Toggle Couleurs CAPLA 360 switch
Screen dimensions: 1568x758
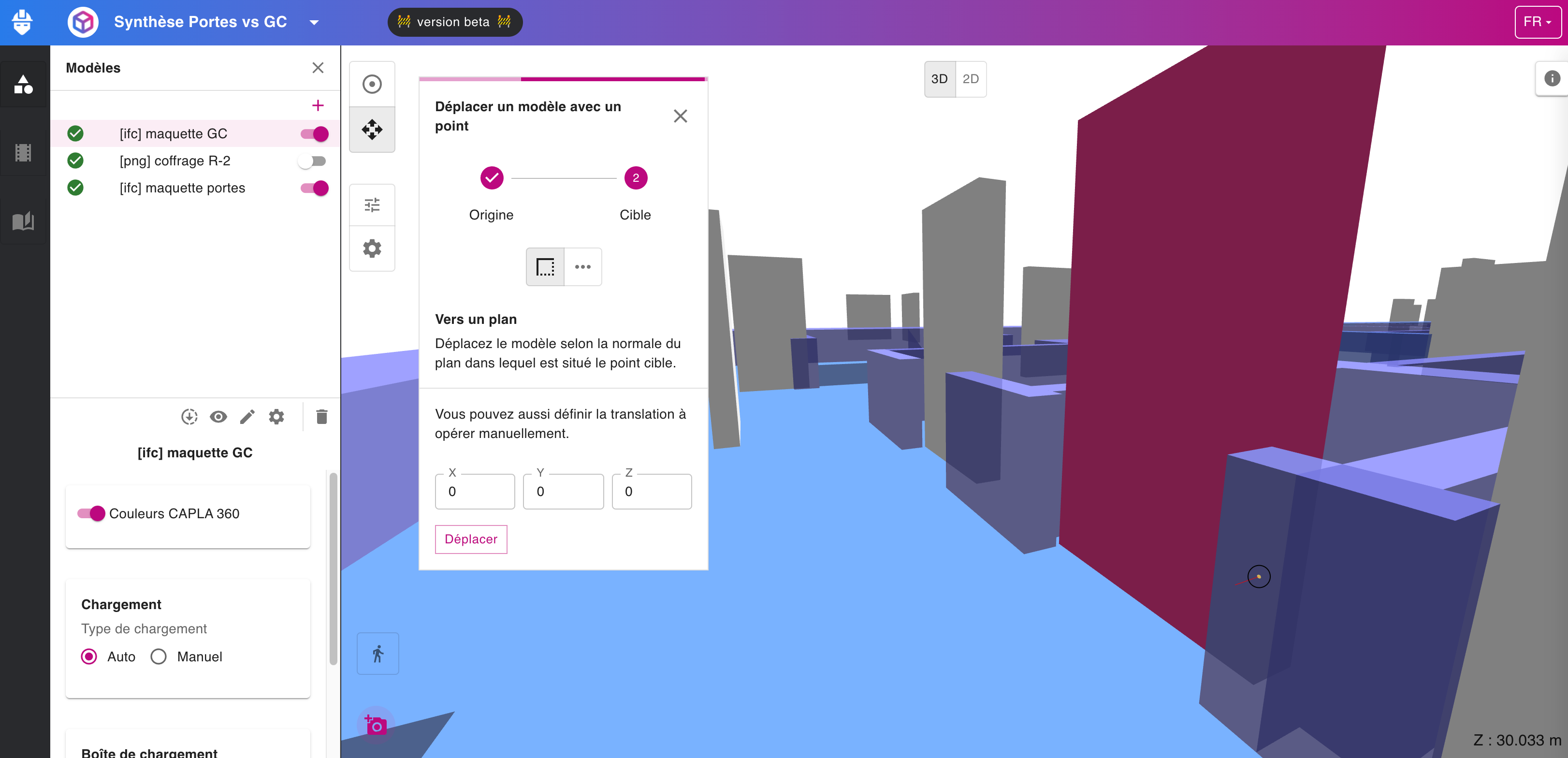pyautogui.click(x=91, y=513)
